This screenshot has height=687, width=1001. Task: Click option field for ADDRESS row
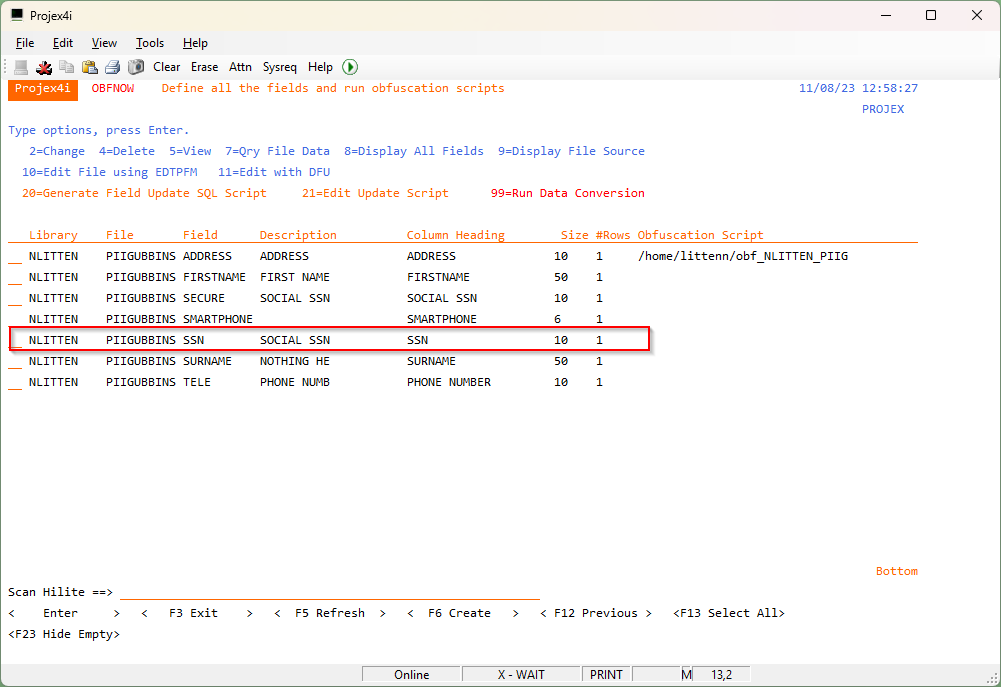click(x=15, y=257)
